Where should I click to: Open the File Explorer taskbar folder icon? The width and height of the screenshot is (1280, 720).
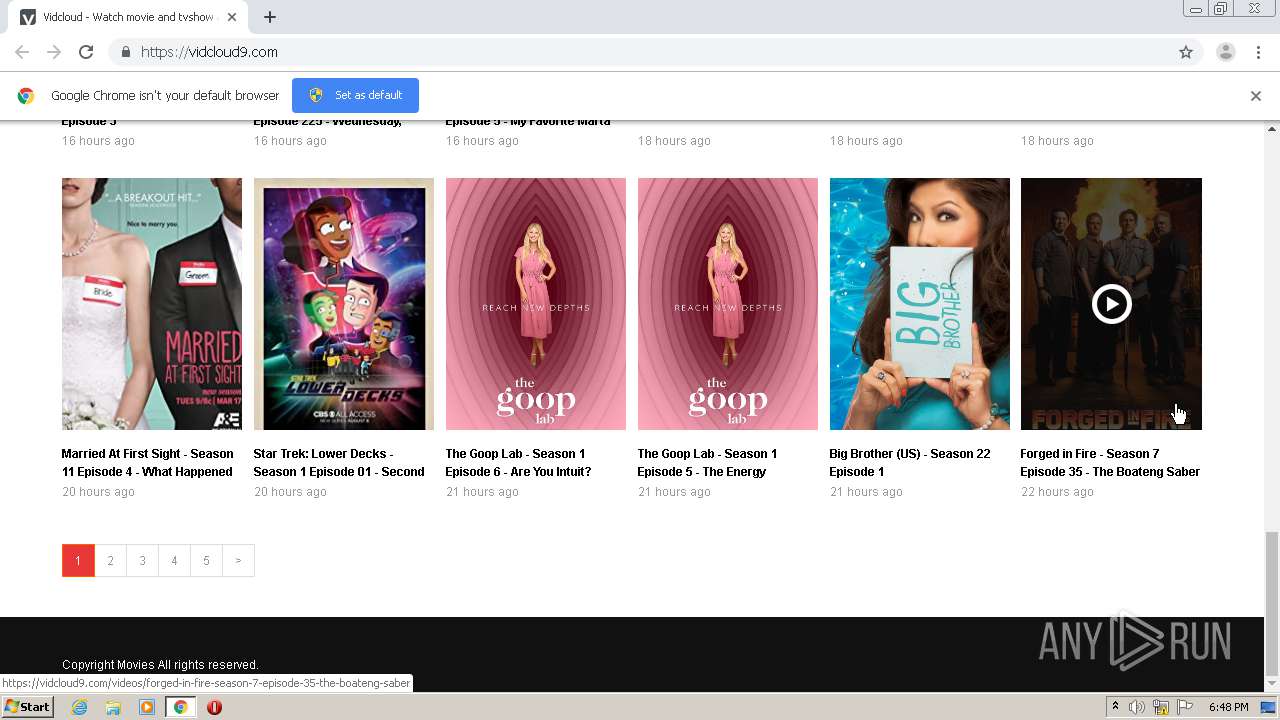click(113, 707)
